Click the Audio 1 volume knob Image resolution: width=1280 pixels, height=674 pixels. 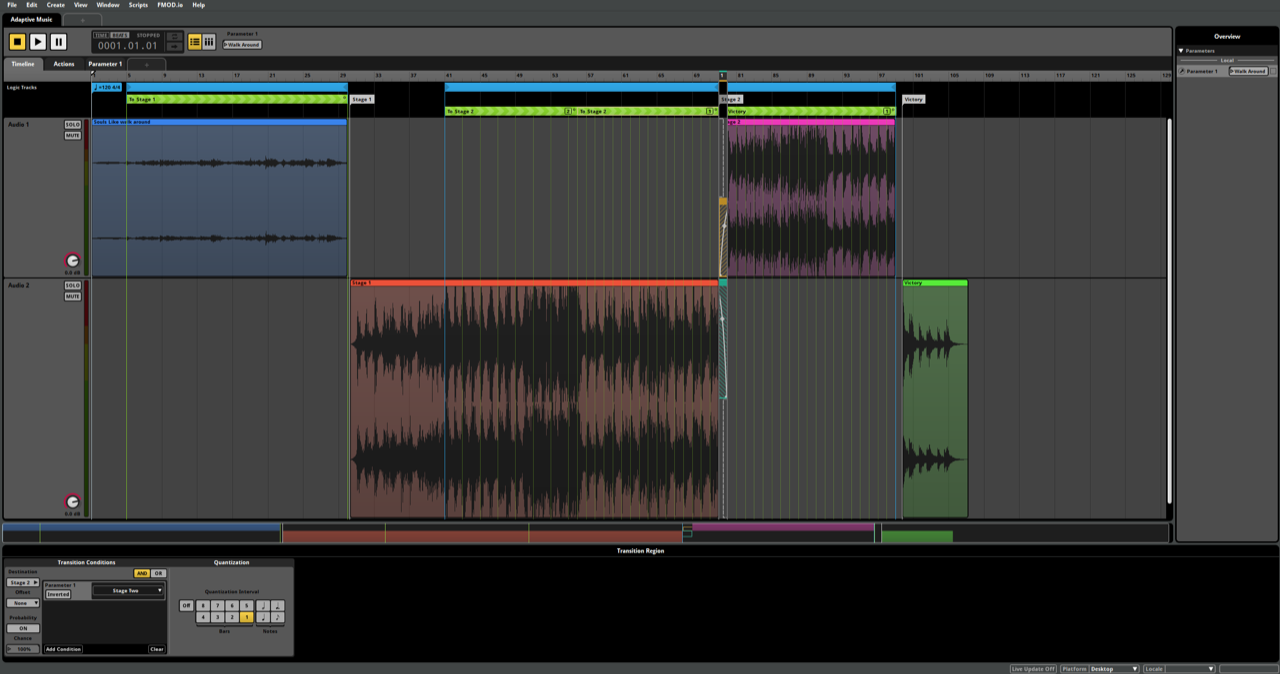(x=72, y=261)
